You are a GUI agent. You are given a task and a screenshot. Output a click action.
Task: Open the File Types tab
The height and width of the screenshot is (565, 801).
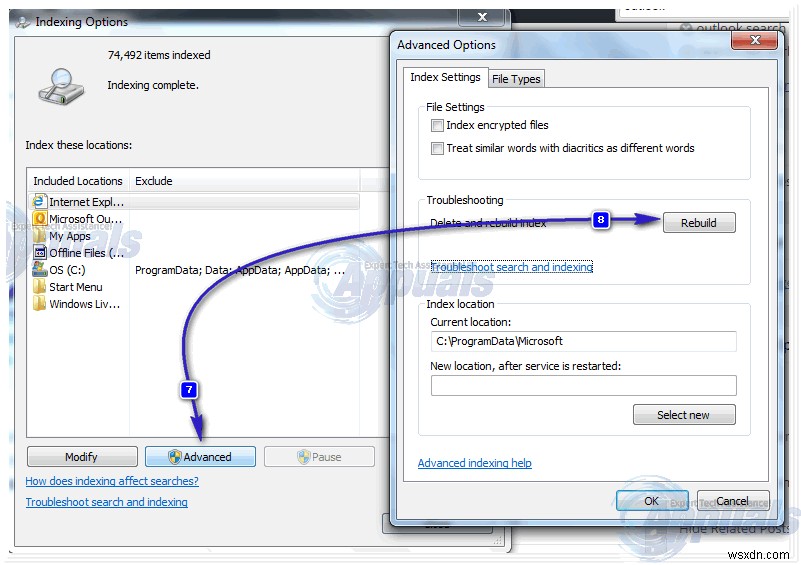click(516, 79)
